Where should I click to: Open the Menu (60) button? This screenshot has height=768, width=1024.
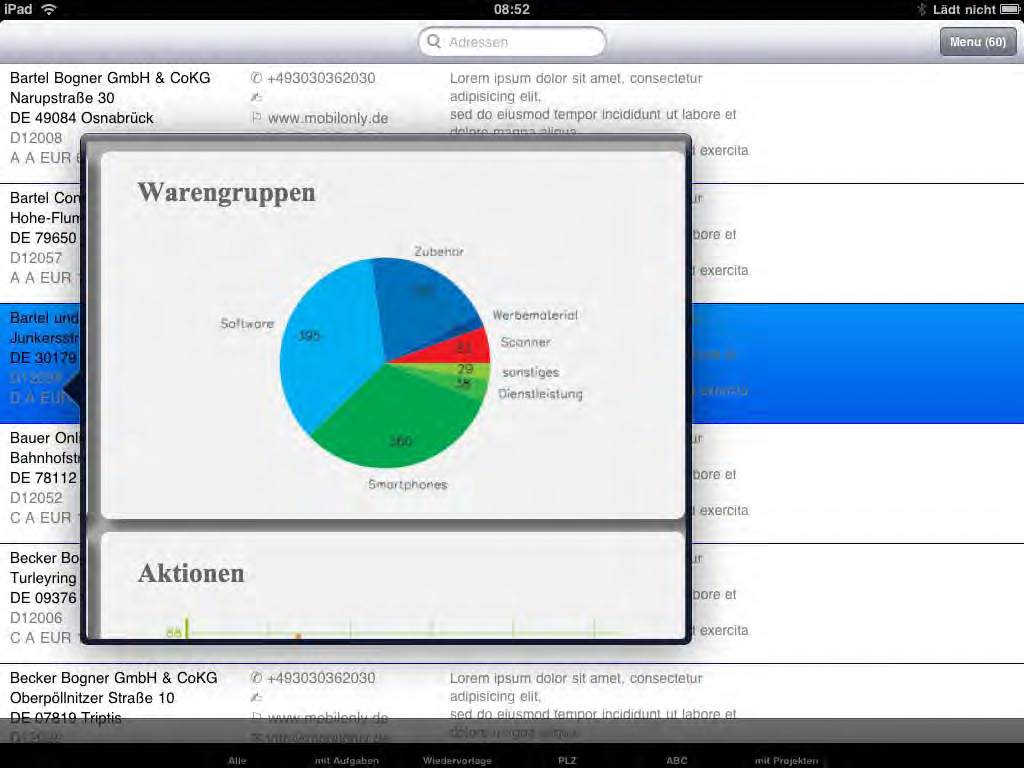click(977, 42)
